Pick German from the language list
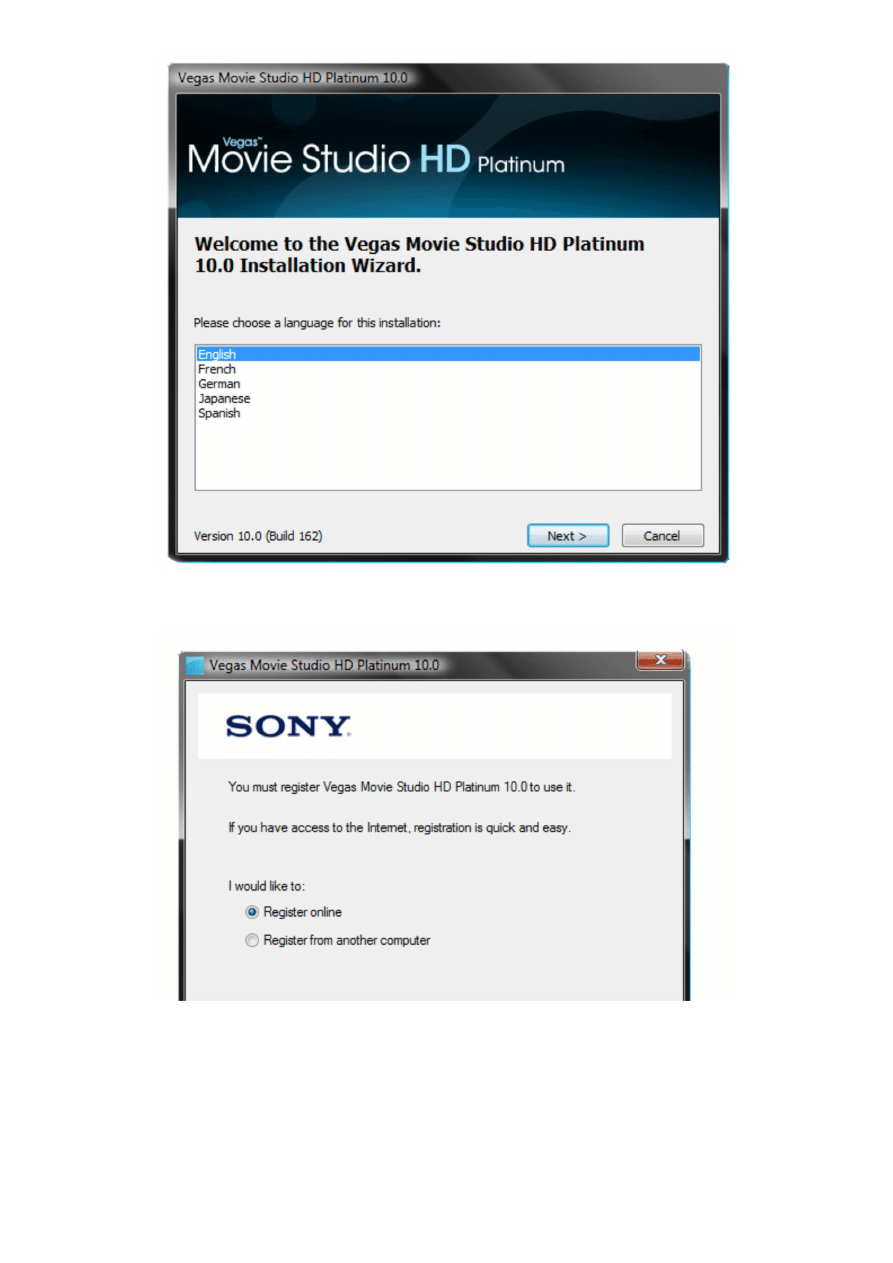Screen dimensions: 893x1263 [x=219, y=384]
